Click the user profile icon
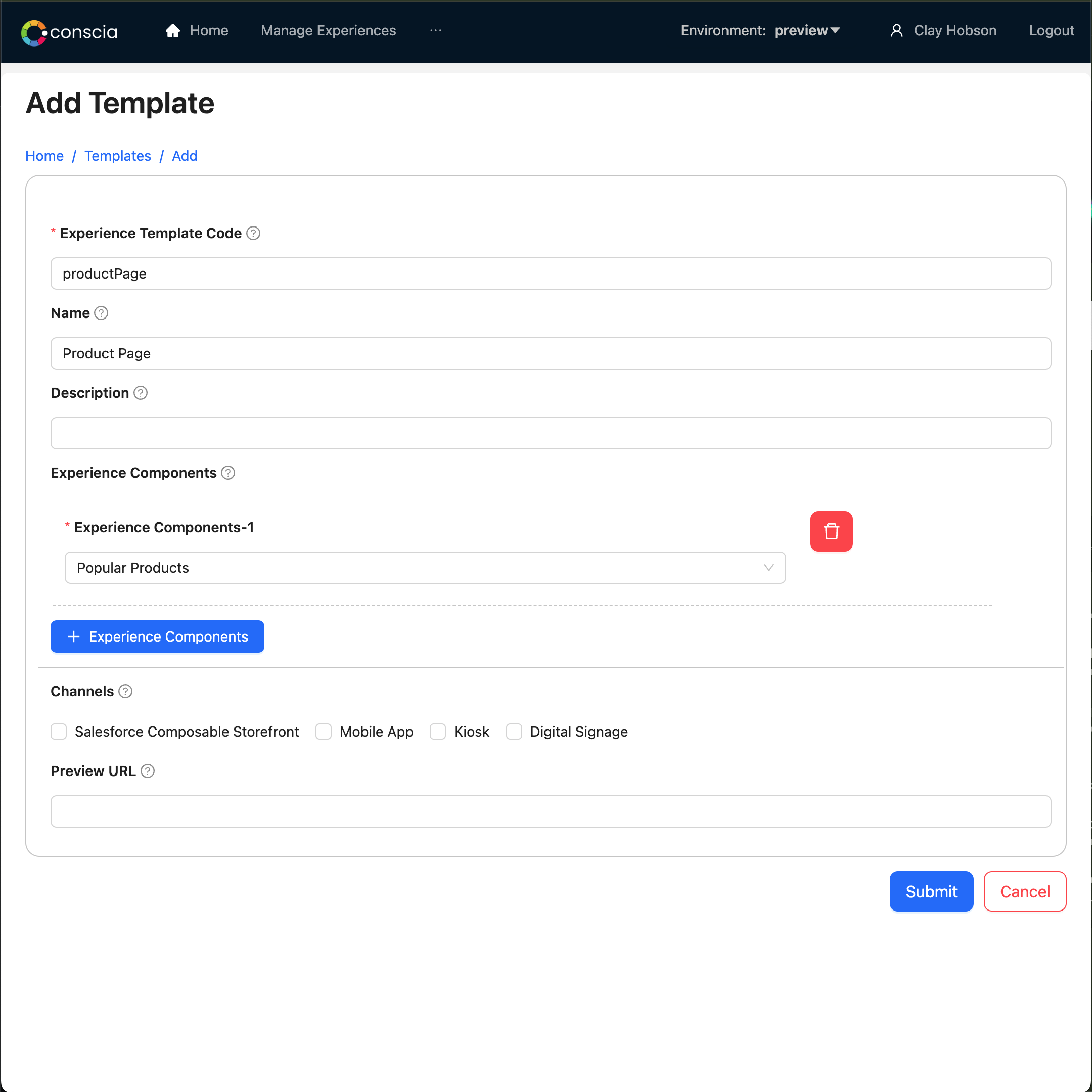1092x1092 pixels. click(x=897, y=30)
